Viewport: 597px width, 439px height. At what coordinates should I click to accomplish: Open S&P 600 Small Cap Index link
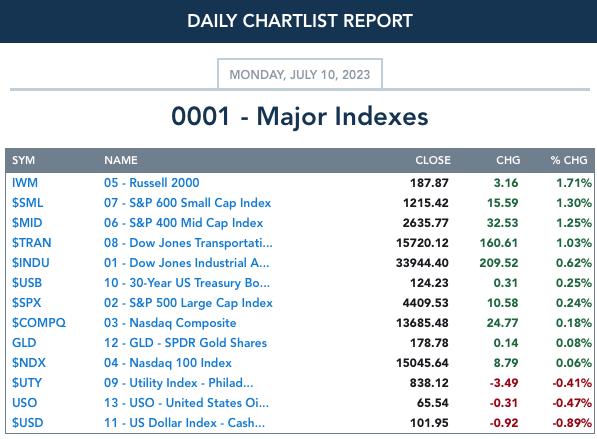point(187,203)
